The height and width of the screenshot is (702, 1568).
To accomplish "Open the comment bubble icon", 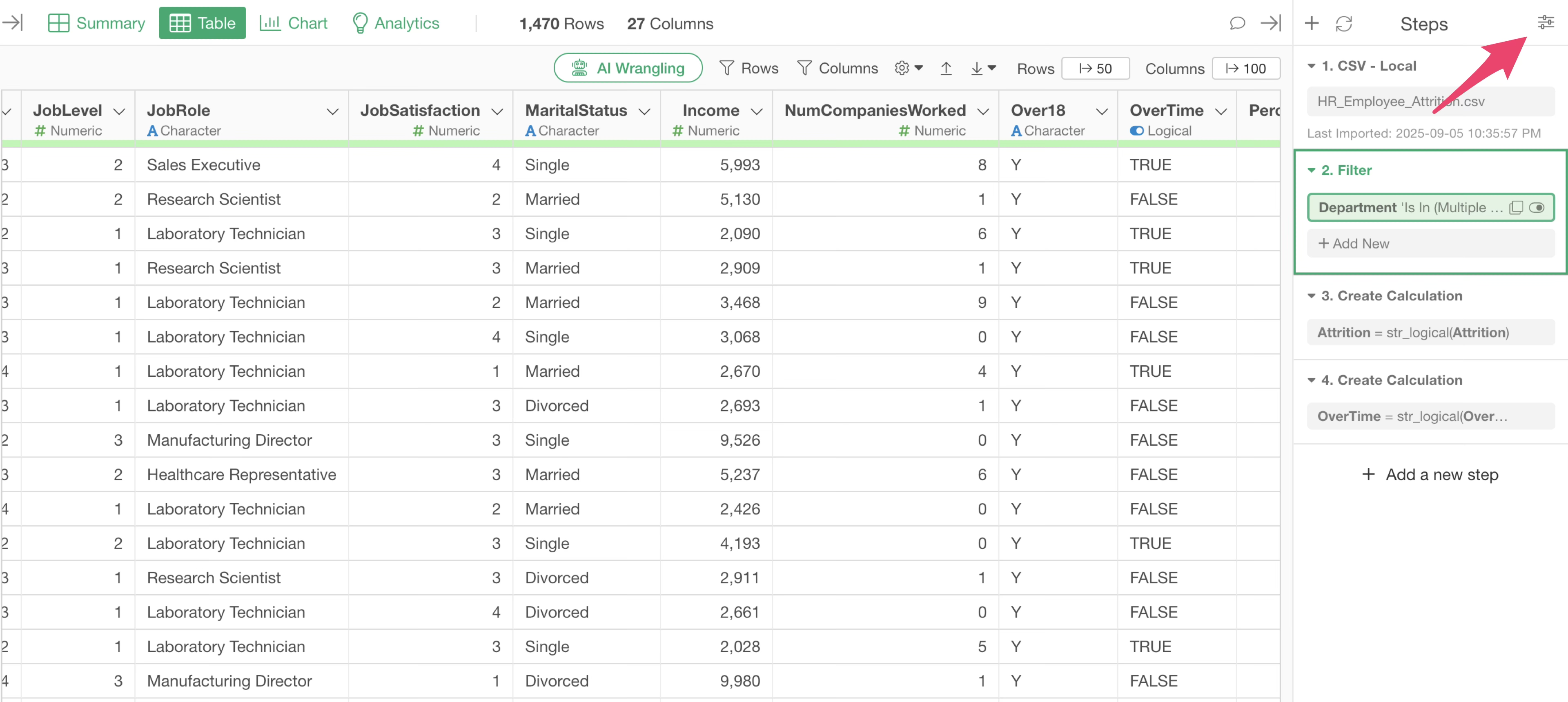I will (x=1237, y=23).
